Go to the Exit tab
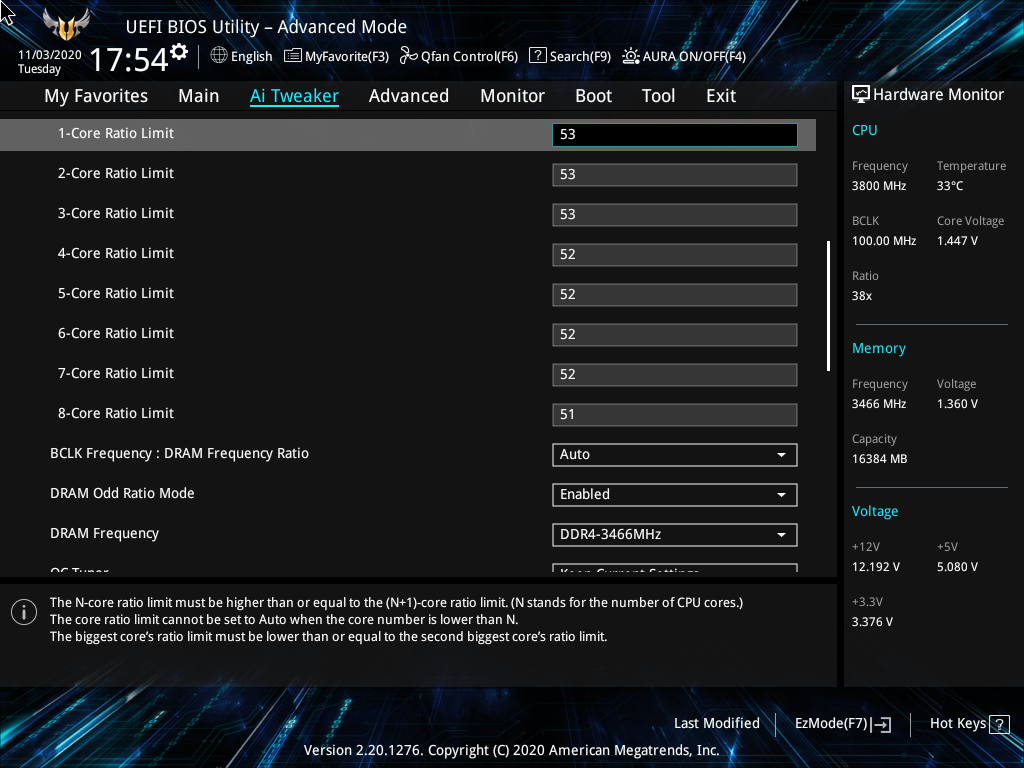Image resolution: width=1024 pixels, height=768 pixels. tap(721, 96)
